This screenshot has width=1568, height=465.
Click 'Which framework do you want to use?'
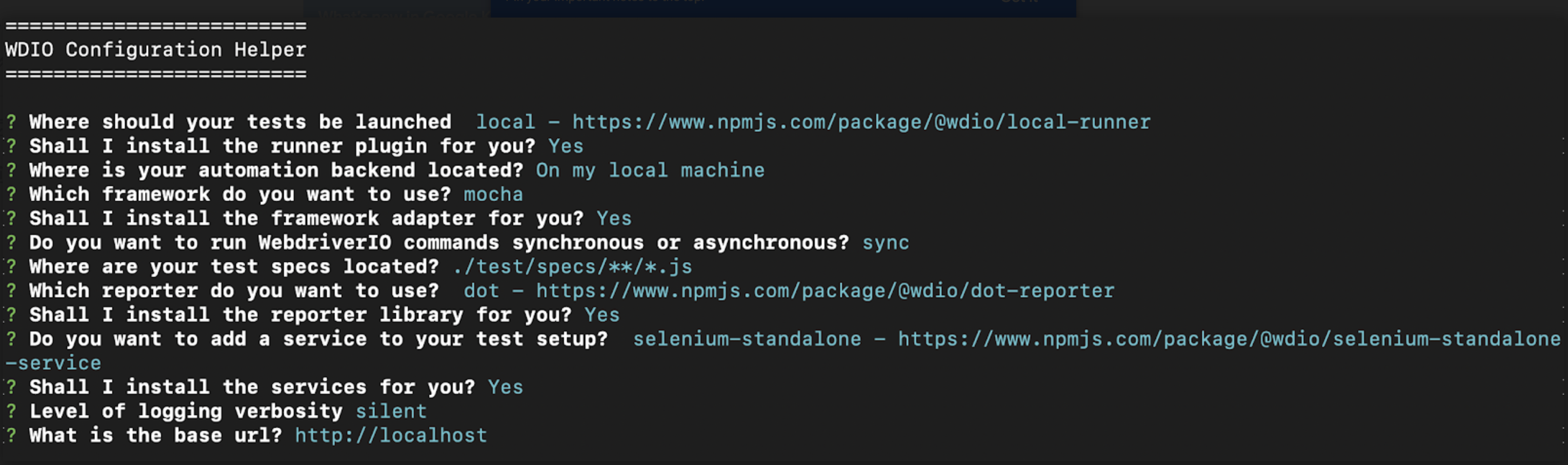tap(240, 194)
